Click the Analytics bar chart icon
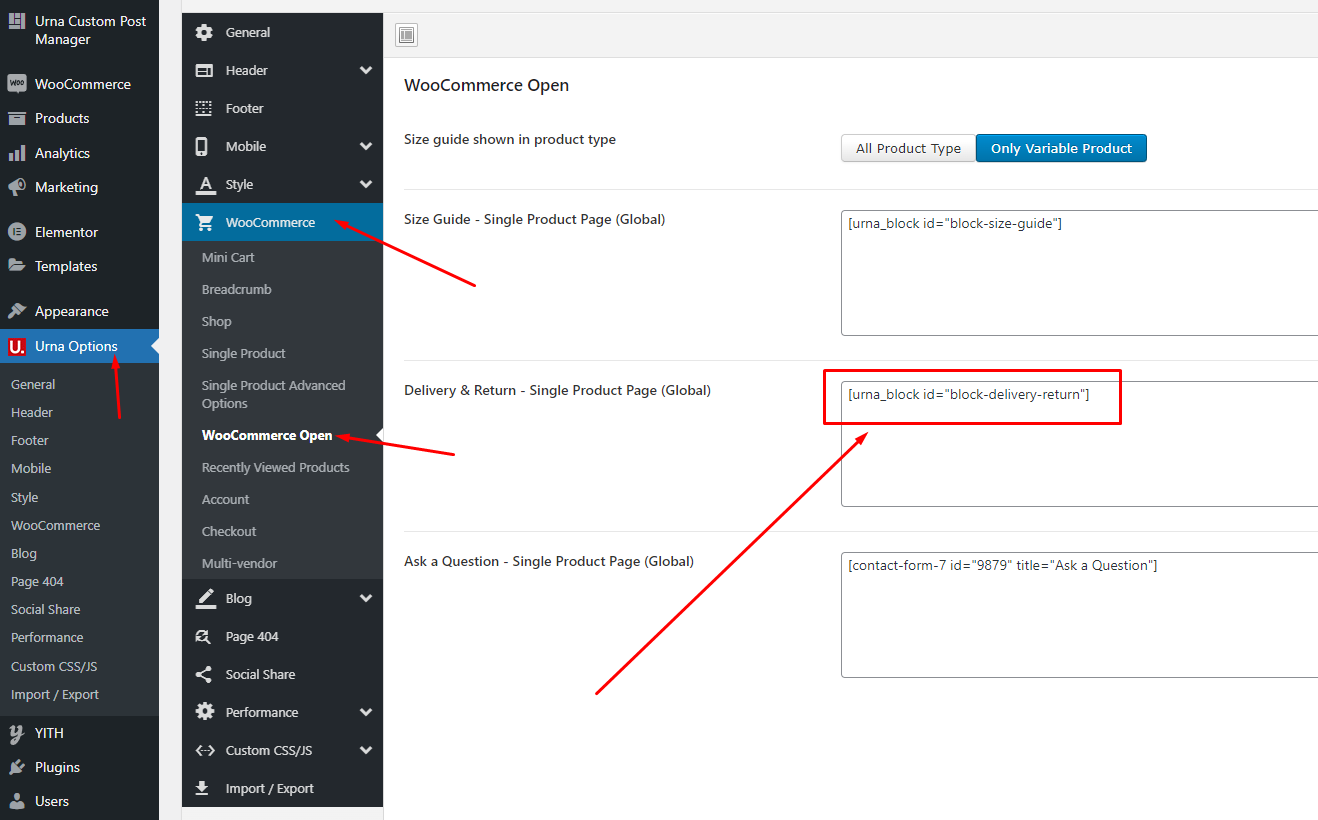 [x=16, y=153]
